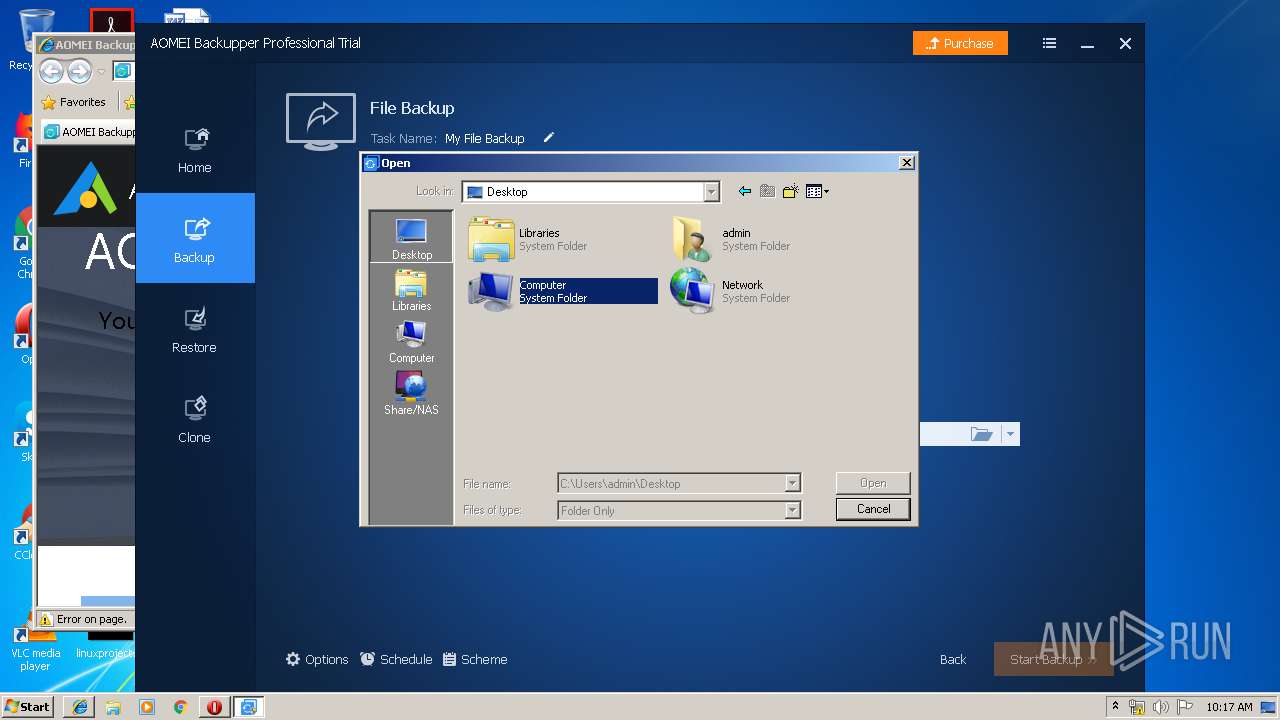Click the Back link
This screenshot has width=1280, height=720.
953,659
